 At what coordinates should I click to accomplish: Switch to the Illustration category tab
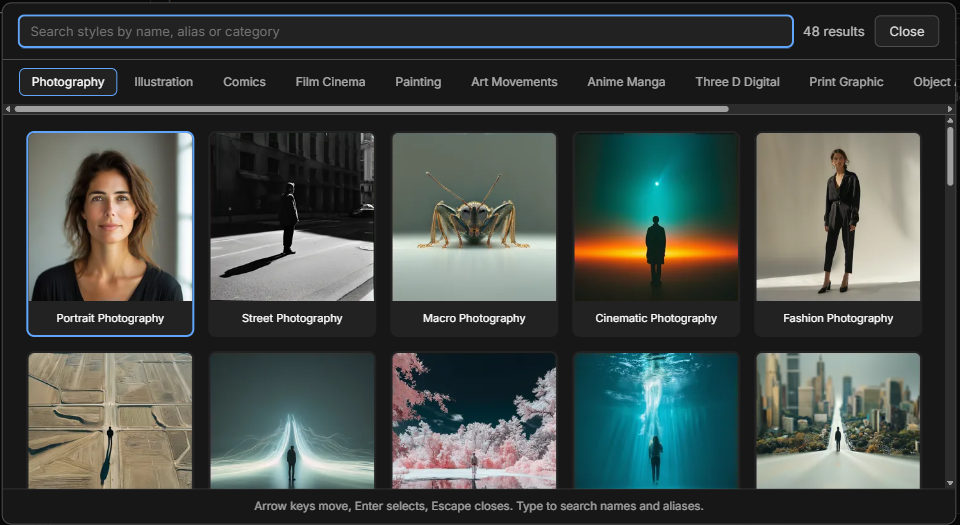click(163, 82)
